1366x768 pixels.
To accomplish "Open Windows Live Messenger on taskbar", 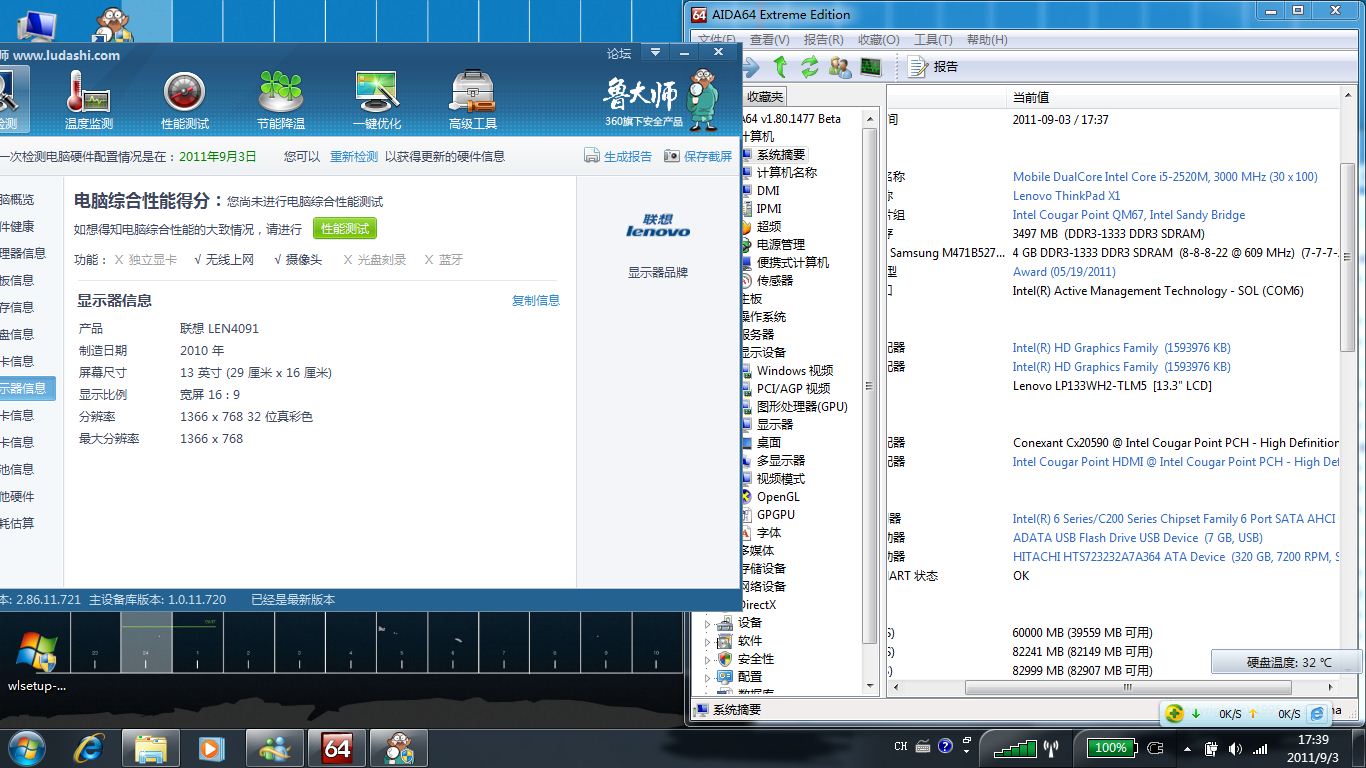I will (x=274, y=748).
